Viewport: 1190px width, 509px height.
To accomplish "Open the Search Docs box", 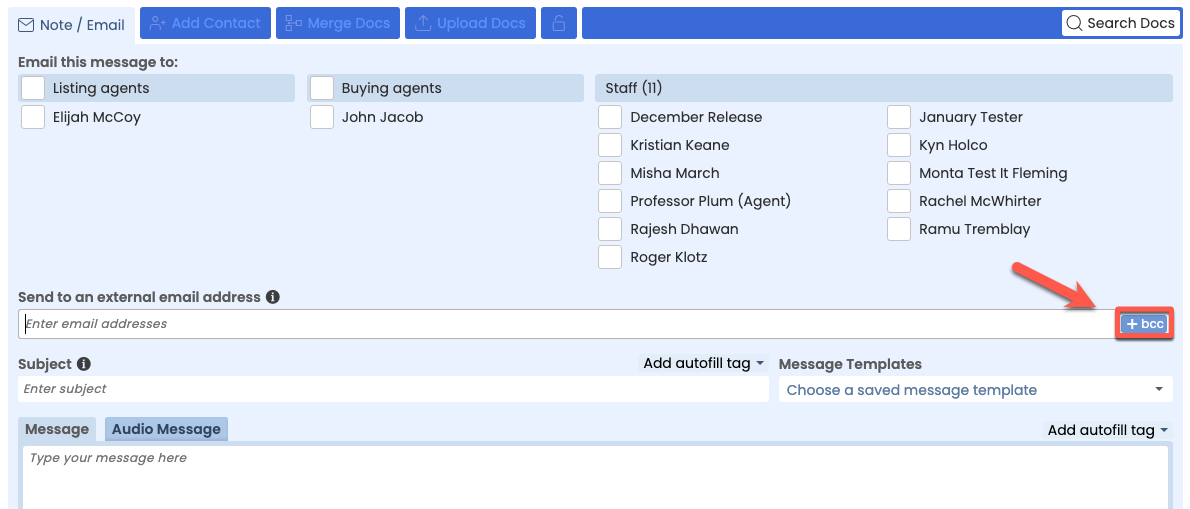I will coord(1120,23).
